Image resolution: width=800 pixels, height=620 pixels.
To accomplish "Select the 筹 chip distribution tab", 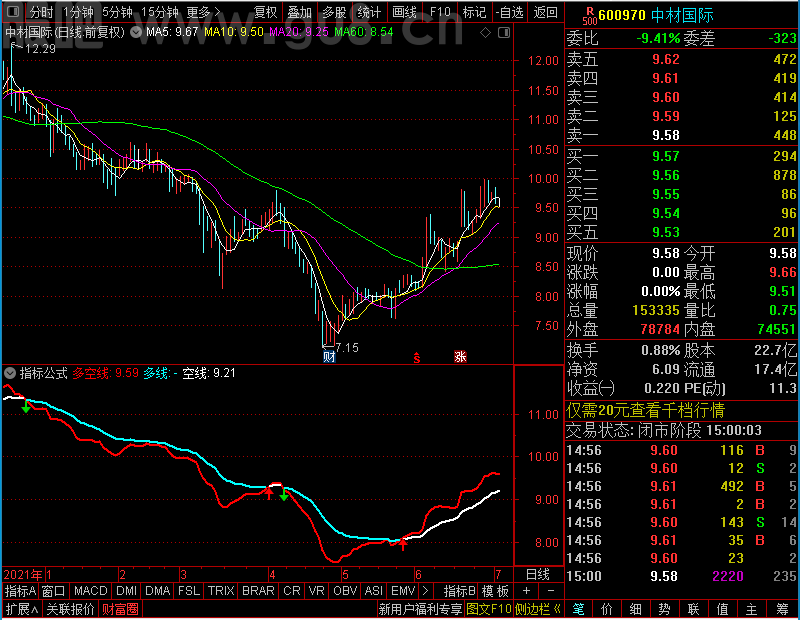I will pyautogui.click(x=782, y=609).
